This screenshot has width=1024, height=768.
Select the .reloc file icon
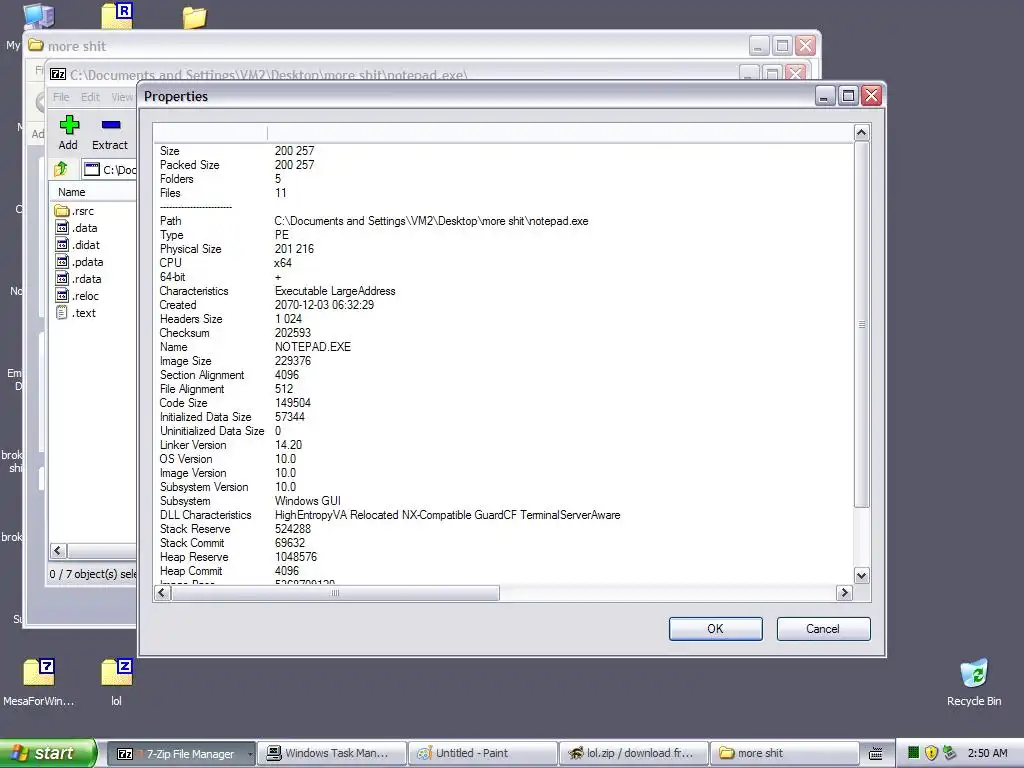pos(62,296)
